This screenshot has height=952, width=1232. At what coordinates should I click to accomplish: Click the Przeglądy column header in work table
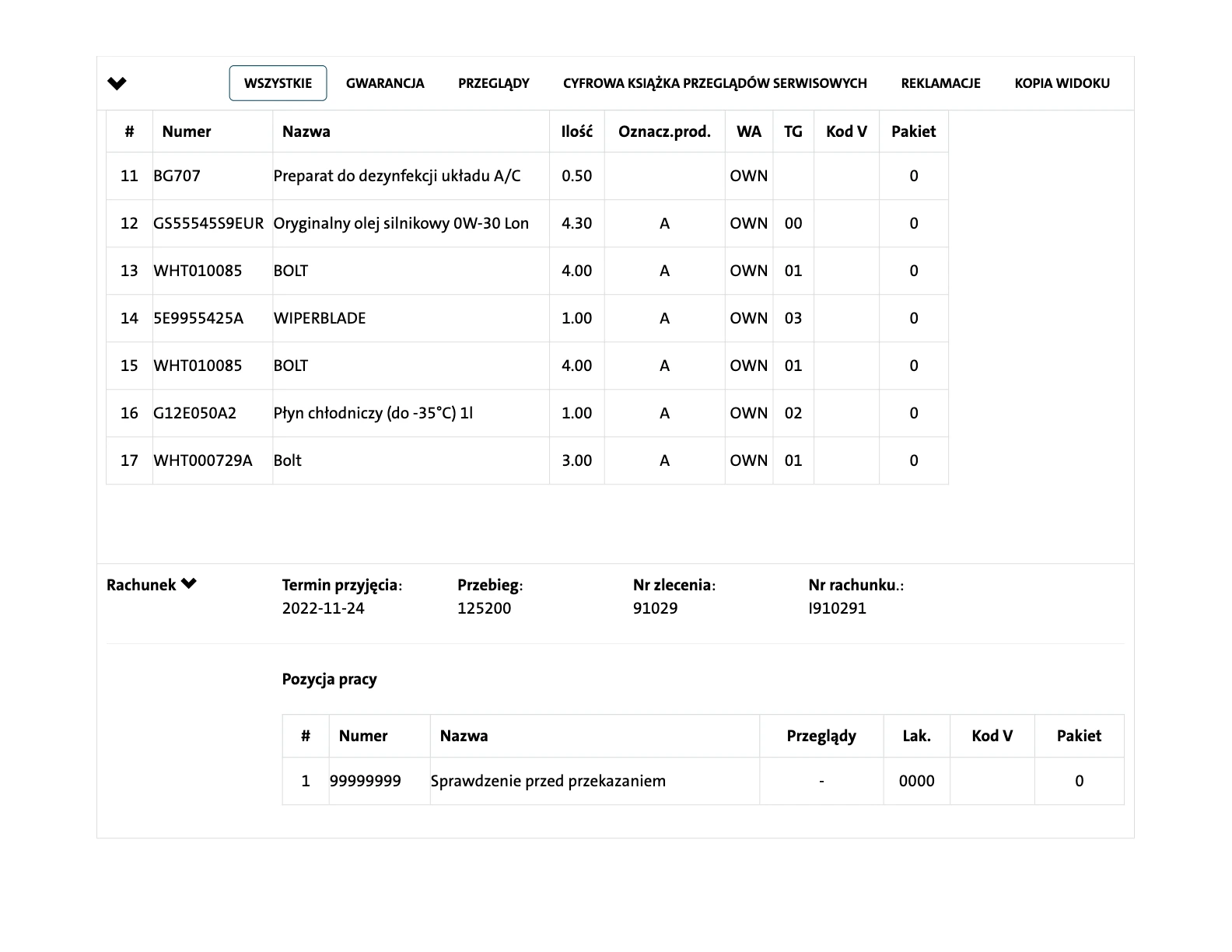821,736
